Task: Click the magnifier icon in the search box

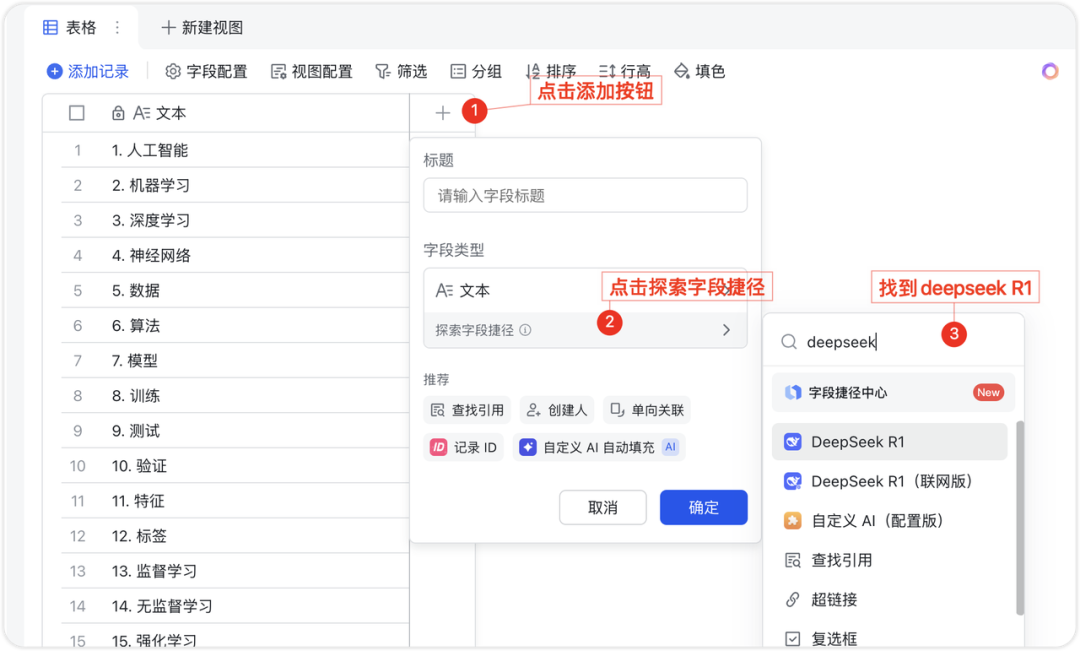Action: point(789,342)
